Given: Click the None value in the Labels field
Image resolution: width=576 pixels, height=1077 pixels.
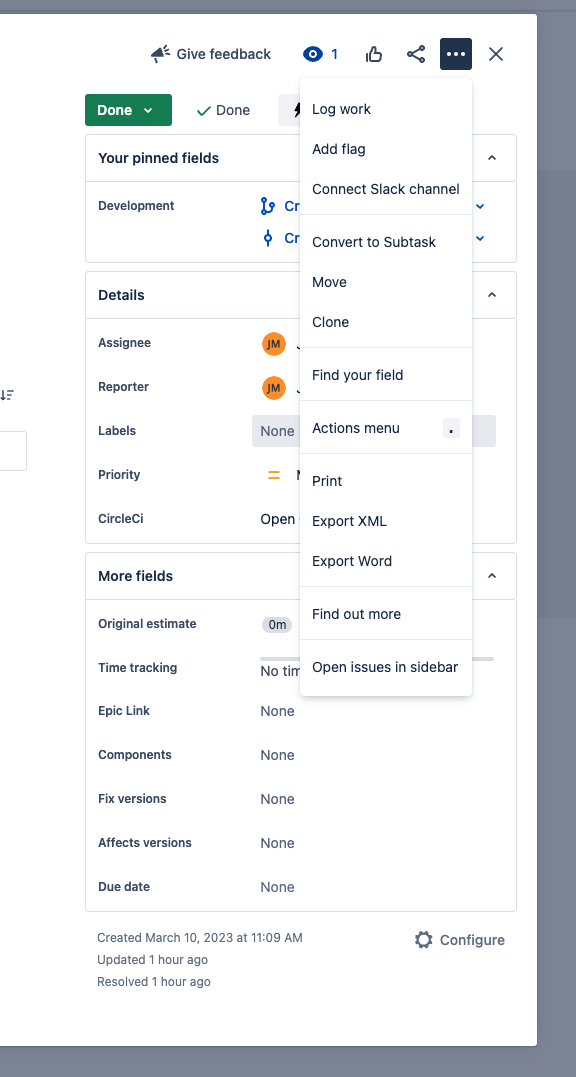Looking at the screenshot, I should click(x=276, y=430).
